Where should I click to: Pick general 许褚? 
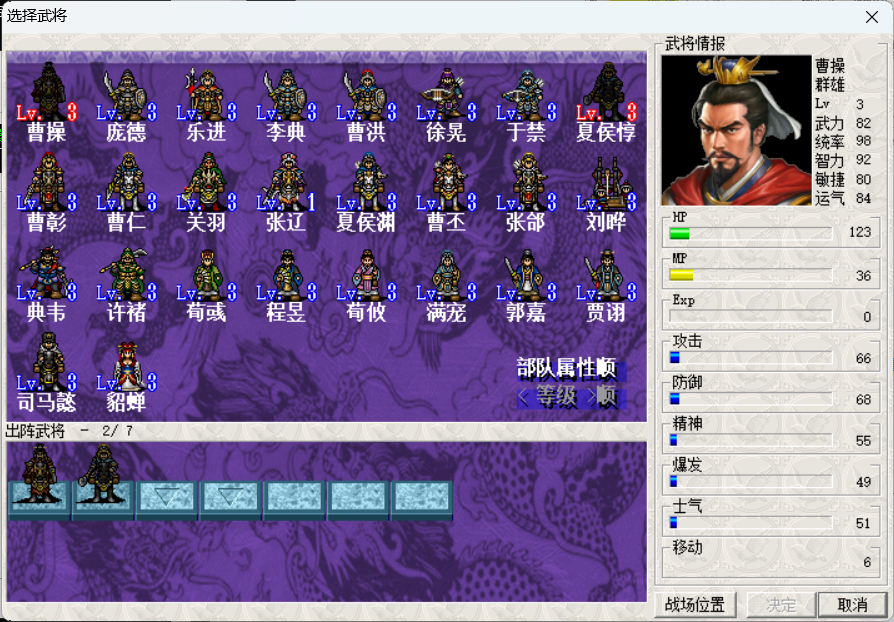(127, 283)
